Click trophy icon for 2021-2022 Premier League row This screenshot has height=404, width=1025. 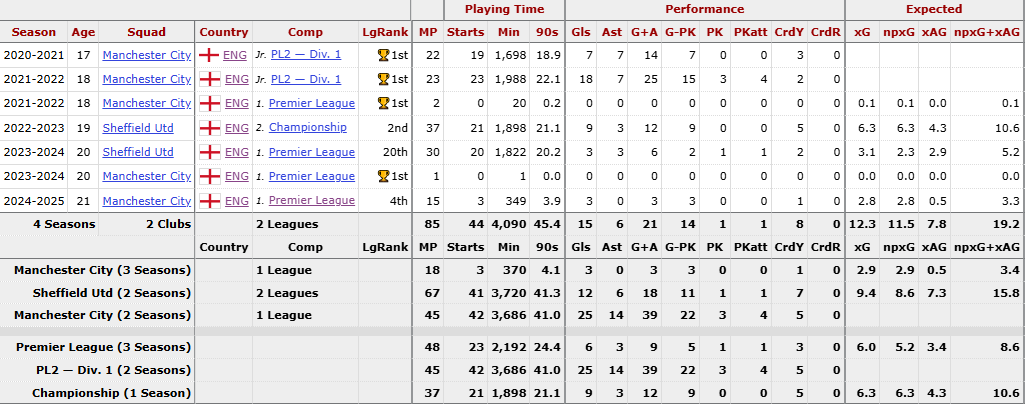(x=384, y=103)
